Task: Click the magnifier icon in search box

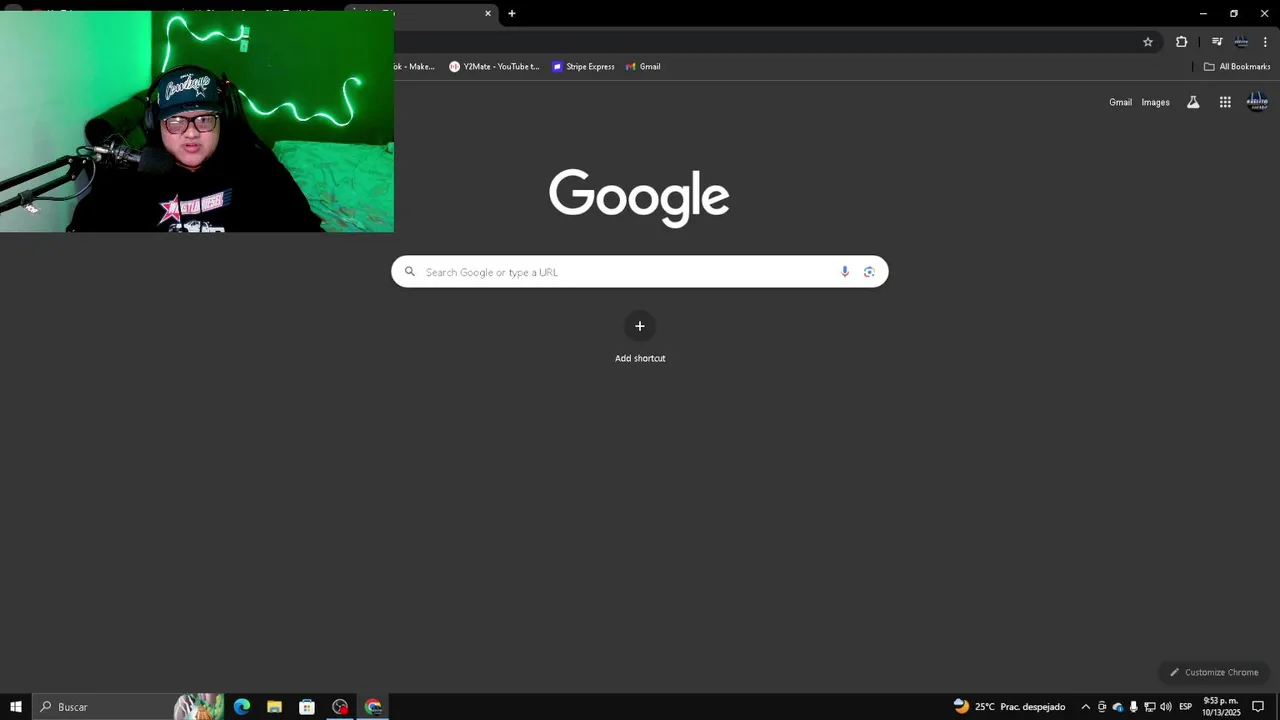Action: coord(410,272)
